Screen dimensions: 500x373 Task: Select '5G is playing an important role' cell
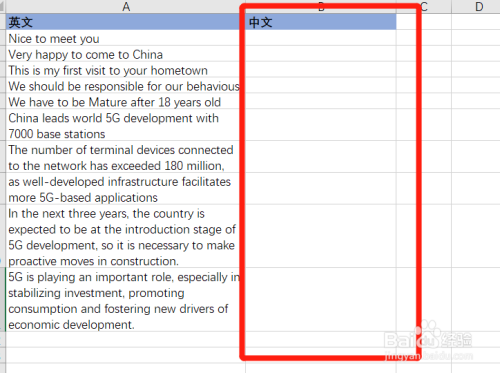pos(126,300)
